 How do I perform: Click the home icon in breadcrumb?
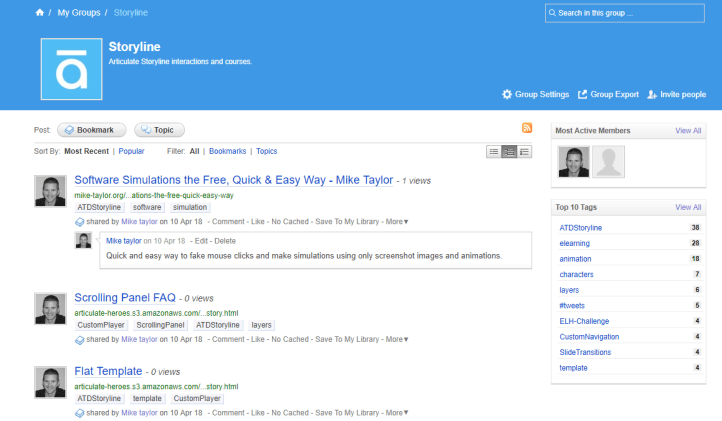(39, 13)
